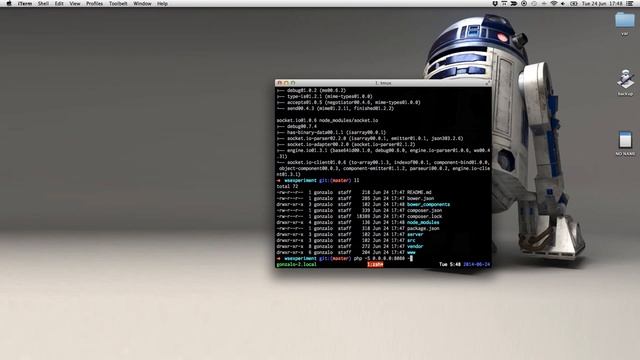Click the src directory name

point(411,240)
